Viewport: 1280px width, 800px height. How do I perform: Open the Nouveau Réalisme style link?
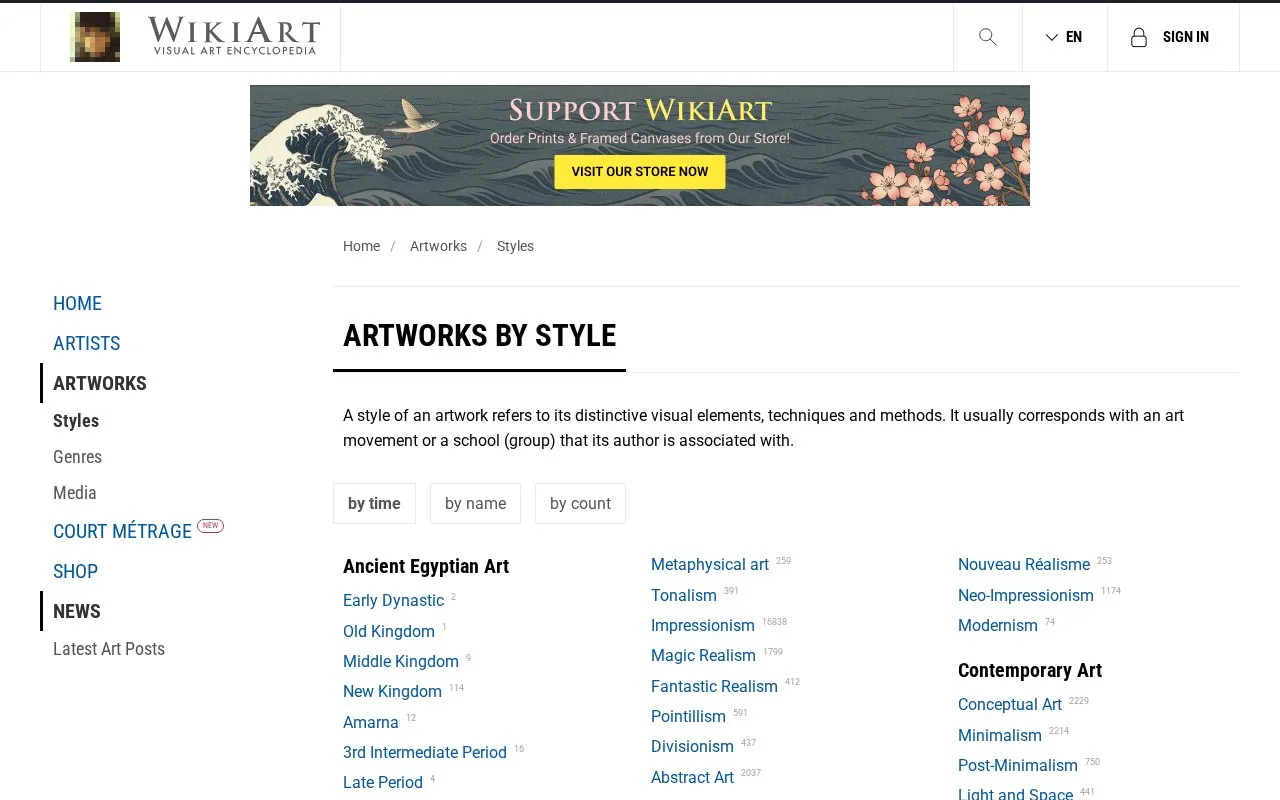tap(1024, 564)
